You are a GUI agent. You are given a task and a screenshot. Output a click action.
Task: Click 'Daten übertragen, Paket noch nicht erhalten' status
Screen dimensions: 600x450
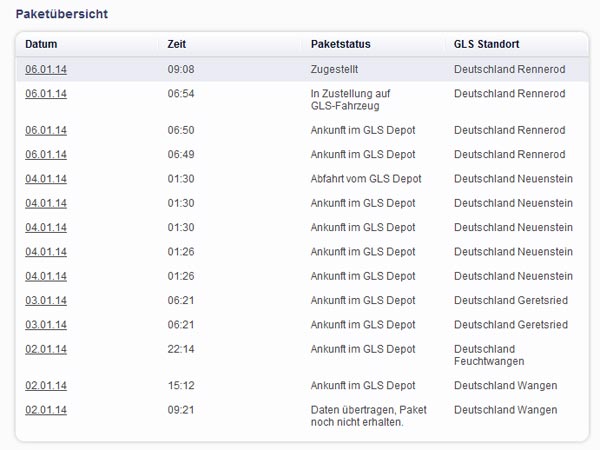(x=368, y=416)
